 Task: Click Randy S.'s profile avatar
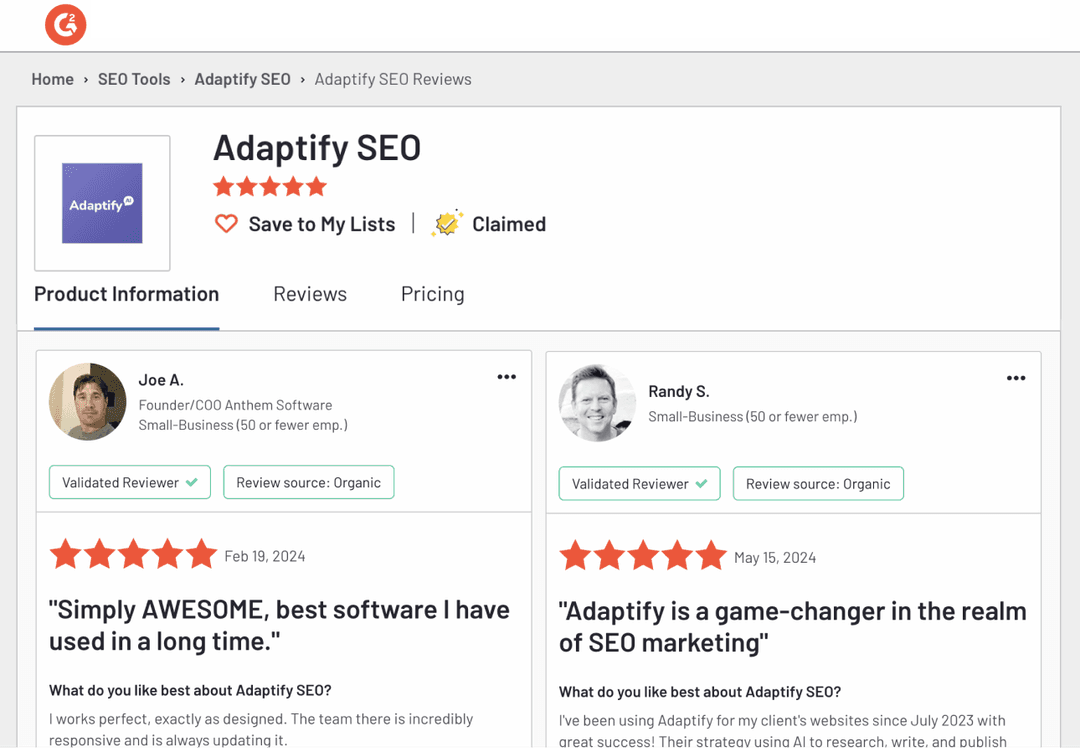(x=597, y=403)
